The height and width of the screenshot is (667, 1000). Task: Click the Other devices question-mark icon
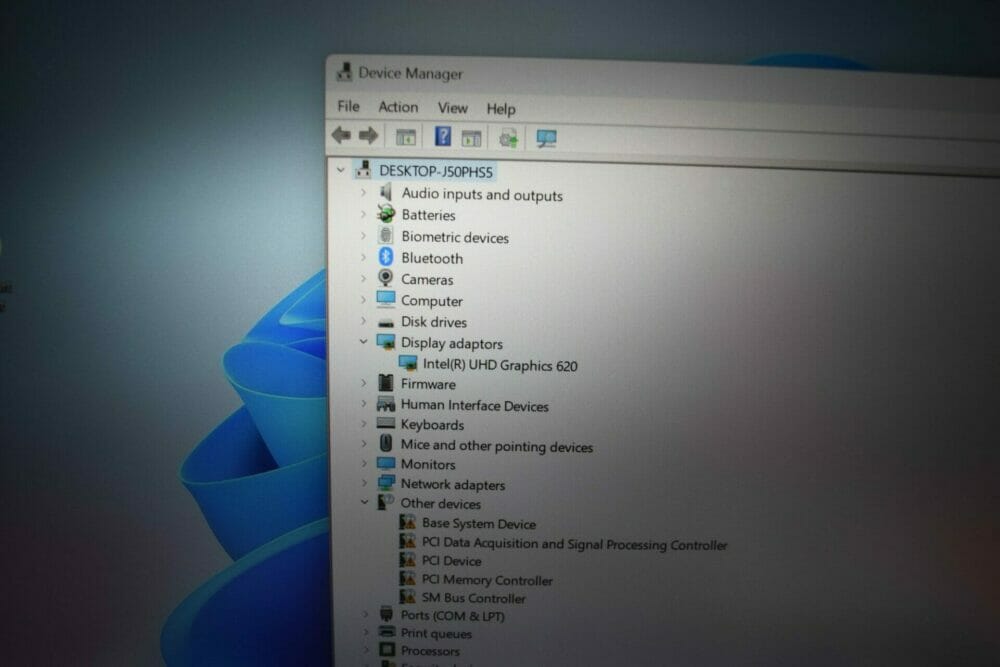386,502
